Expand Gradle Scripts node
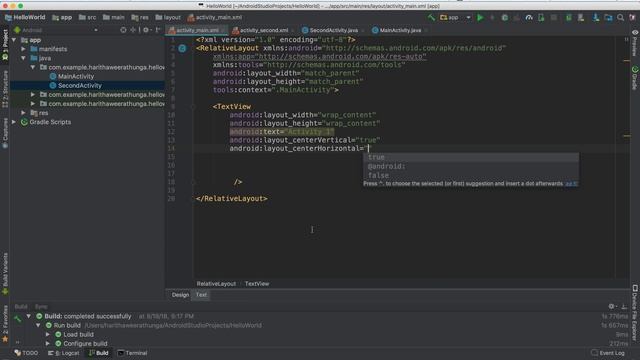Screen dimensions: 640x360 tap(14, 122)
